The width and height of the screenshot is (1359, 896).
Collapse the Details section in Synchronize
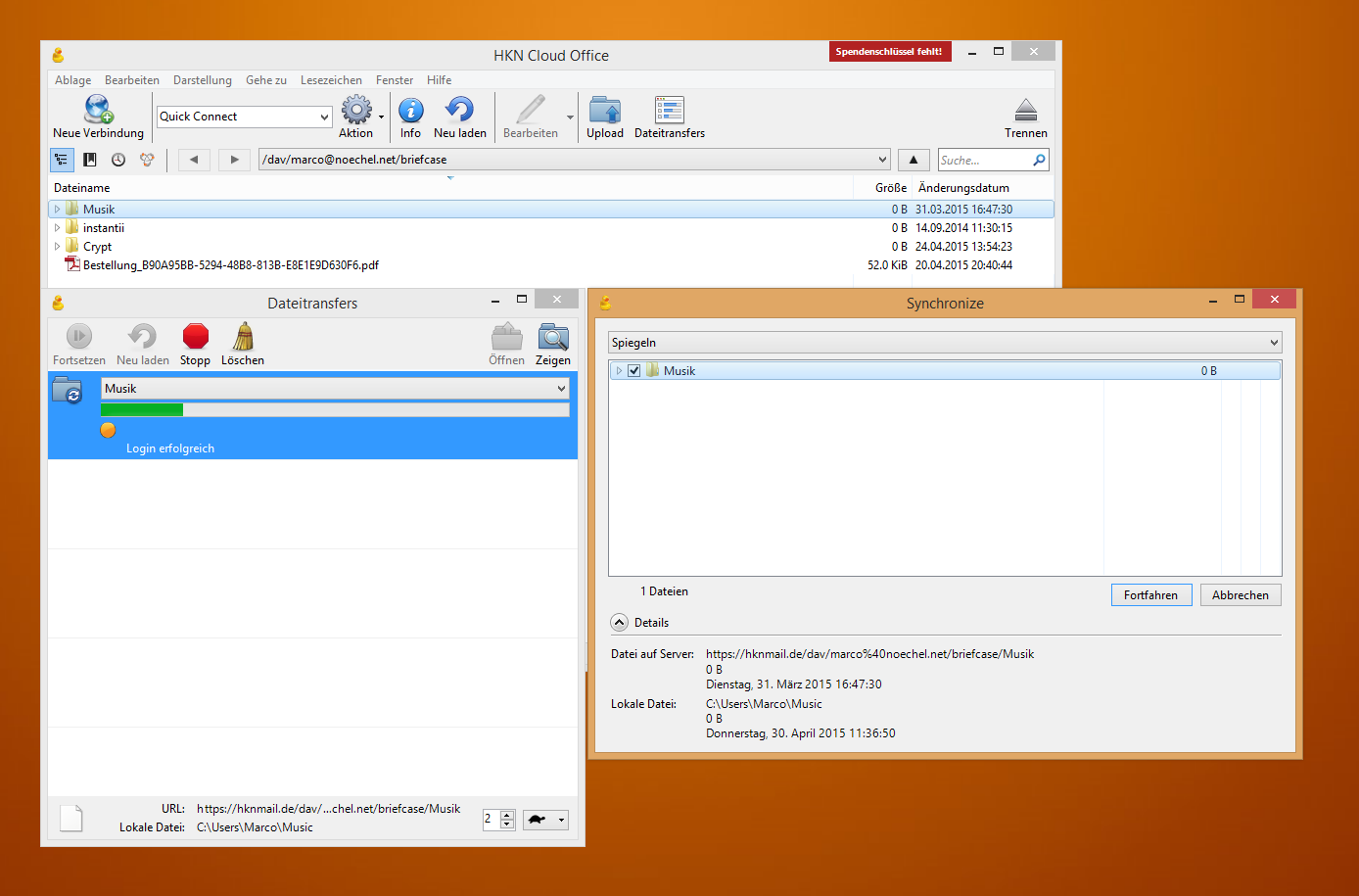click(619, 623)
